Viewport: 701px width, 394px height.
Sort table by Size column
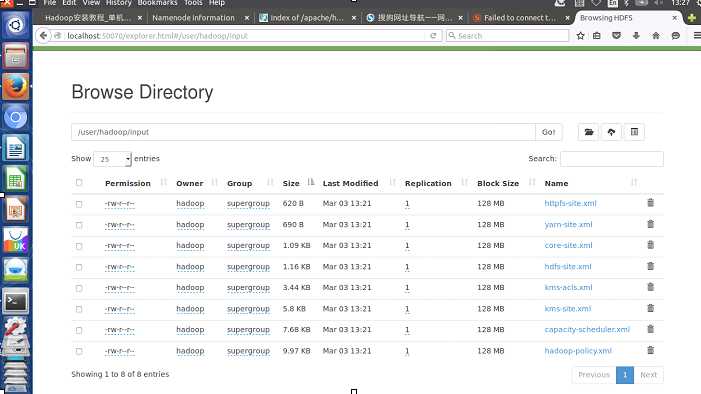(x=291, y=183)
